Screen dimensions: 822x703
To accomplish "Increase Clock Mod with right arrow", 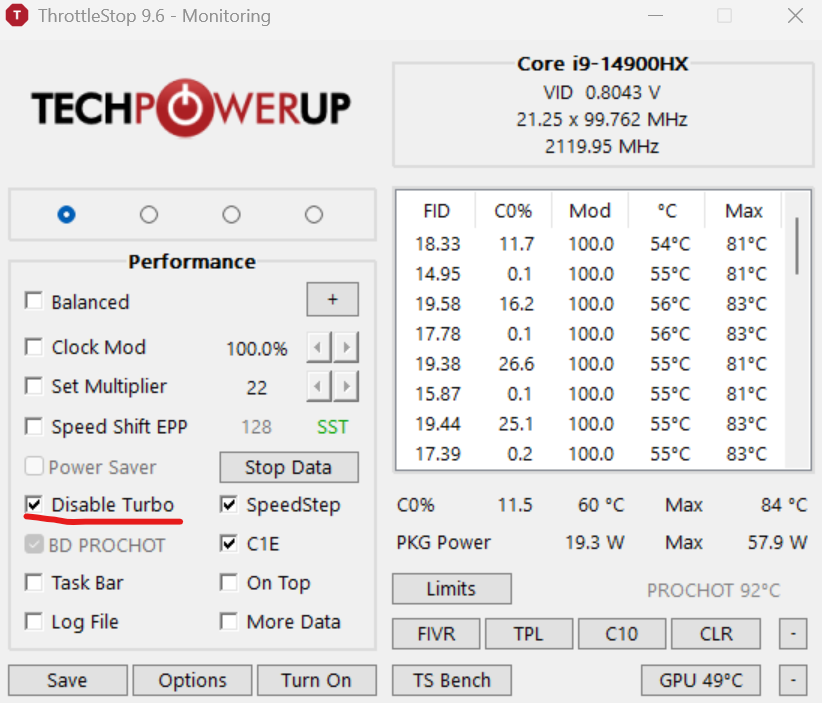I will (x=346, y=347).
